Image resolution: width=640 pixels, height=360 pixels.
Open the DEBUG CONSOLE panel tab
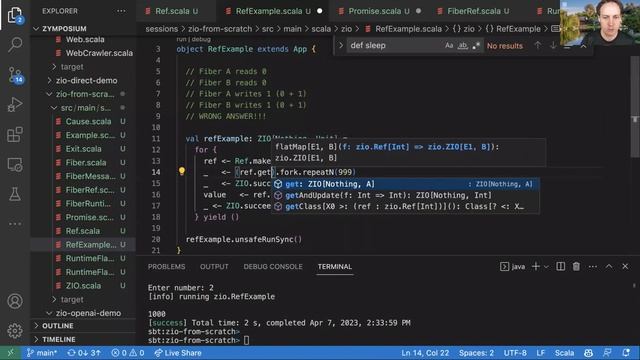273,267
